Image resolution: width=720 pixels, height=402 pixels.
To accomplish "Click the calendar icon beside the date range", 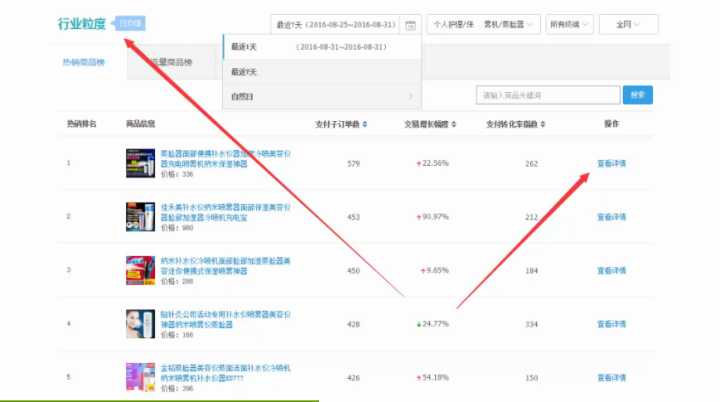I will 411,23.
